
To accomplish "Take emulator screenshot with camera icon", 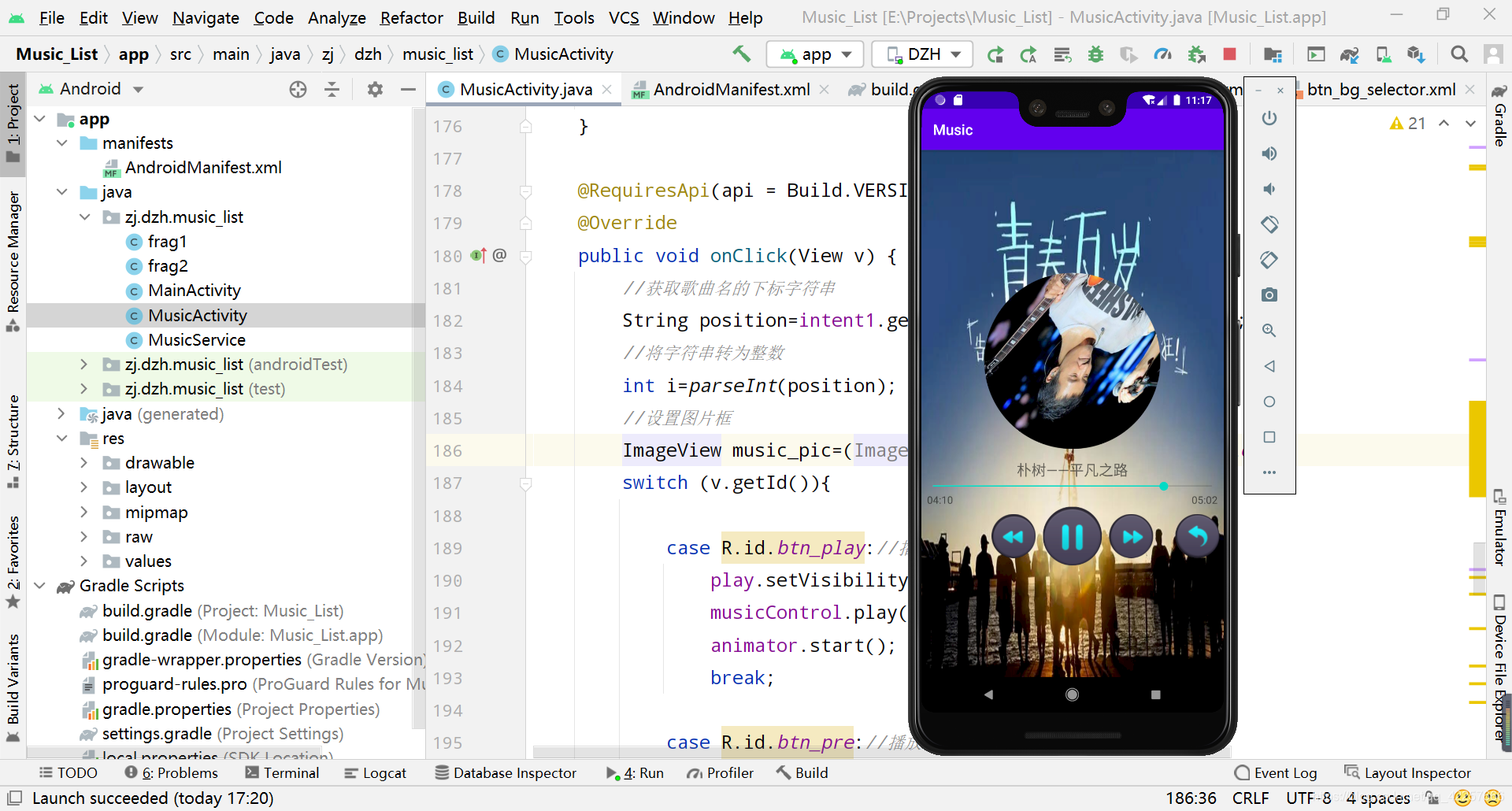I will [x=1269, y=295].
